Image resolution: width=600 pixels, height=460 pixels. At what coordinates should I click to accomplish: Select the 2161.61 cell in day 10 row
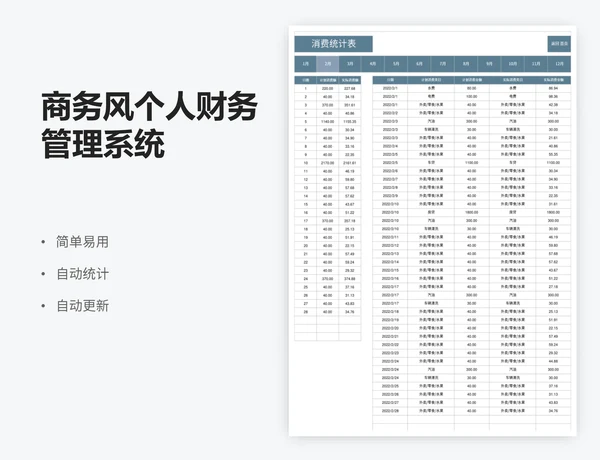click(350, 163)
